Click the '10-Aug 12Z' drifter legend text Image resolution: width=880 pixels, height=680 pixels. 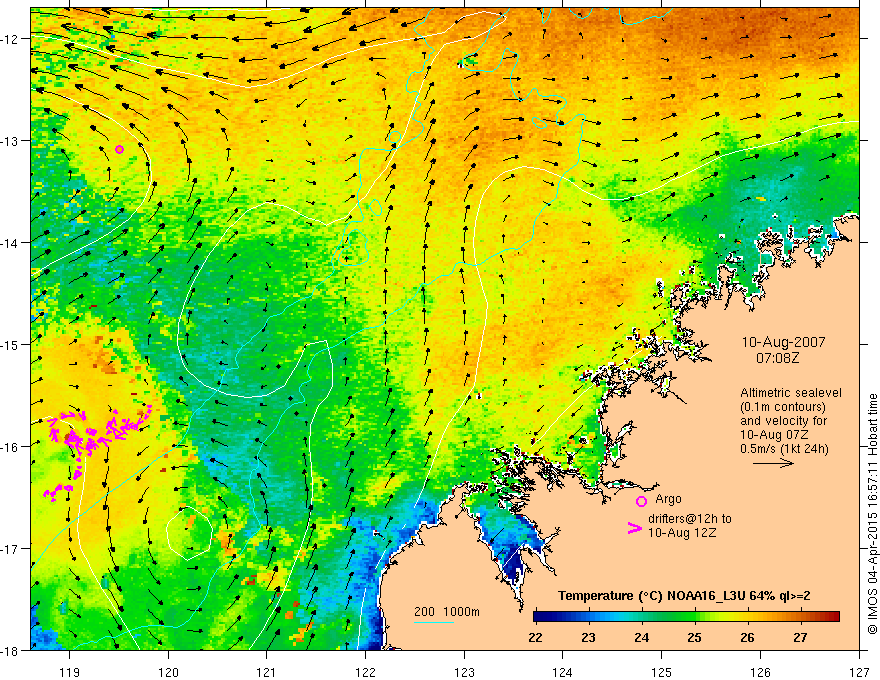(682, 533)
